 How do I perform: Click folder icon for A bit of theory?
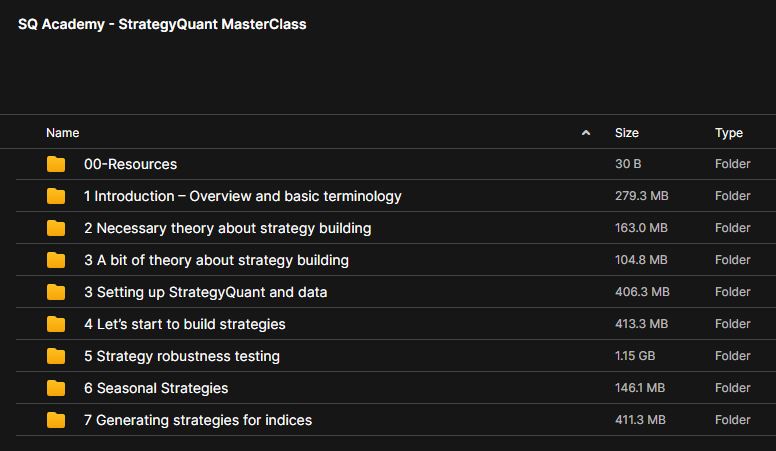[x=56, y=260]
